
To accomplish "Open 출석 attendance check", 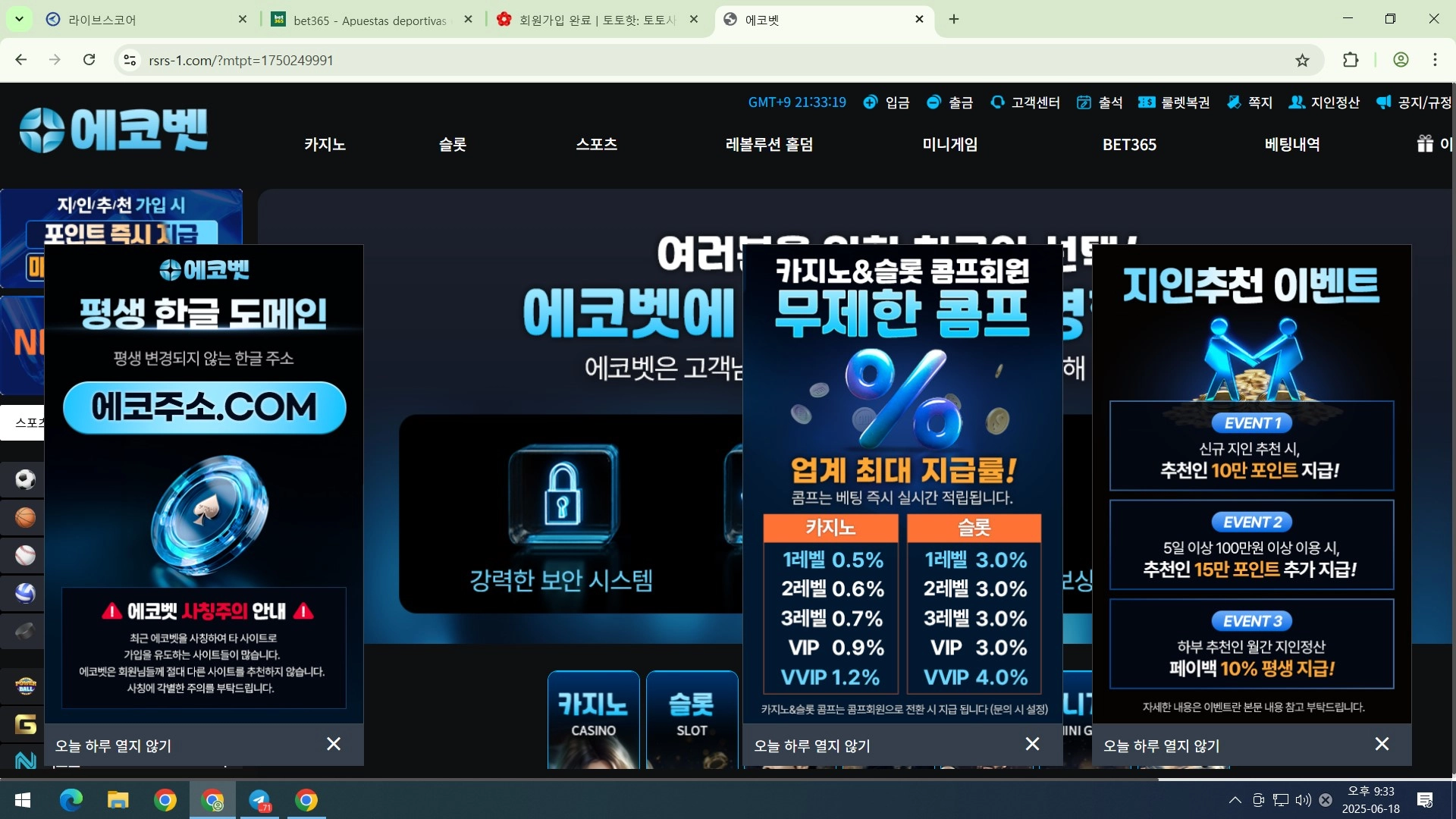I will tap(1100, 102).
